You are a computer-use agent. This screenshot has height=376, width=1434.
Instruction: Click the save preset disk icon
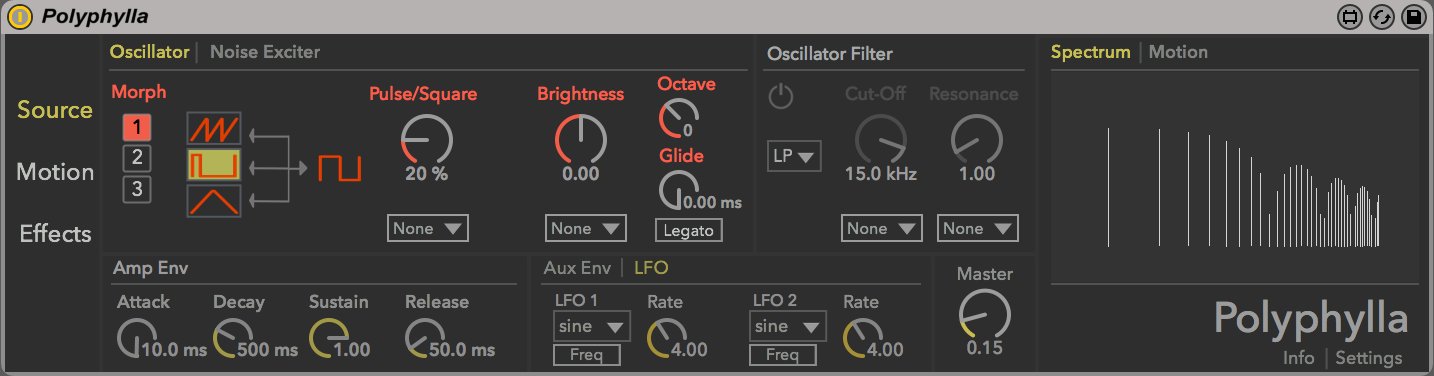(x=1413, y=16)
